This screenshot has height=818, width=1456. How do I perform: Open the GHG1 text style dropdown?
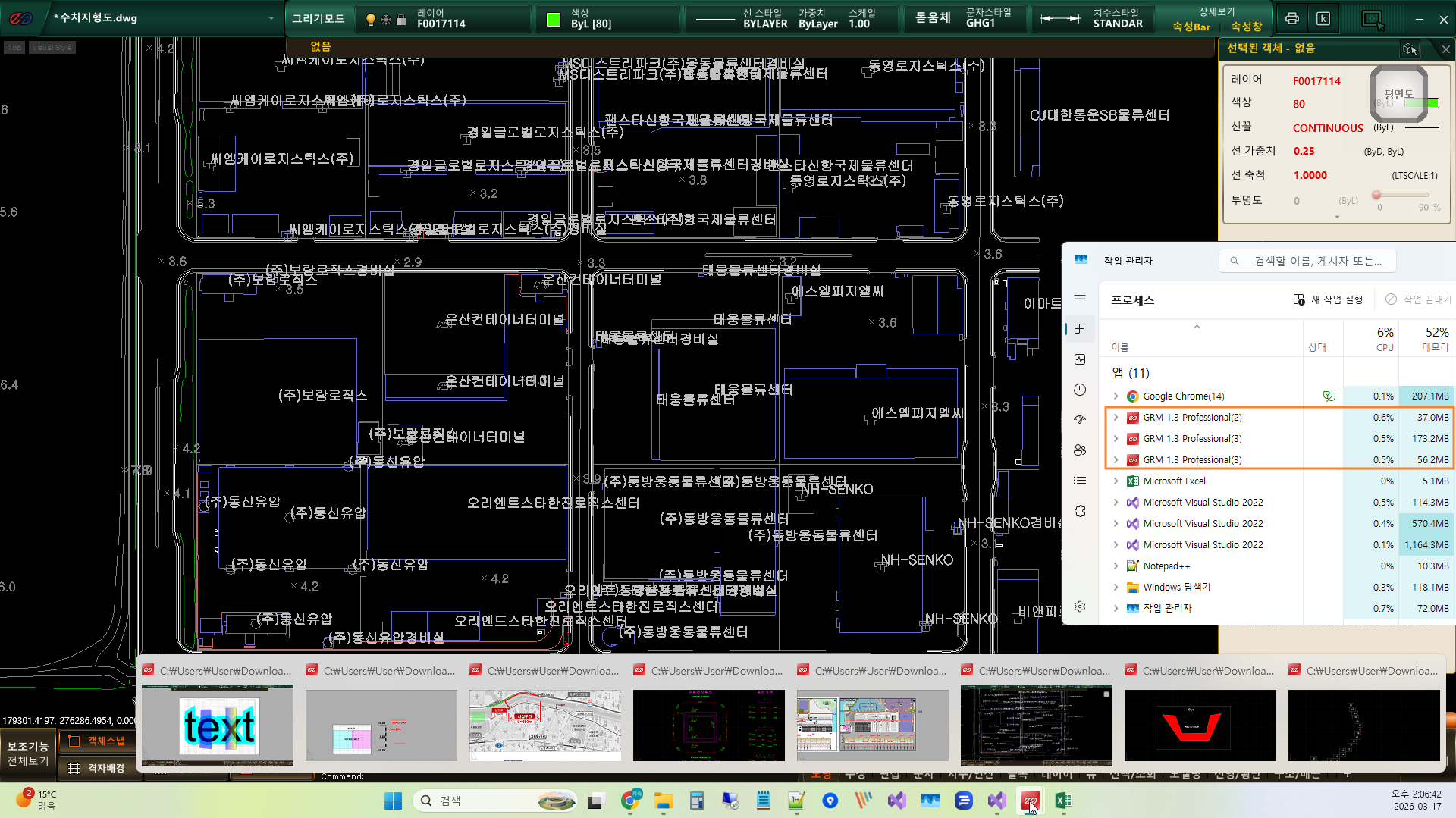pyautogui.click(x=989, y=19)
